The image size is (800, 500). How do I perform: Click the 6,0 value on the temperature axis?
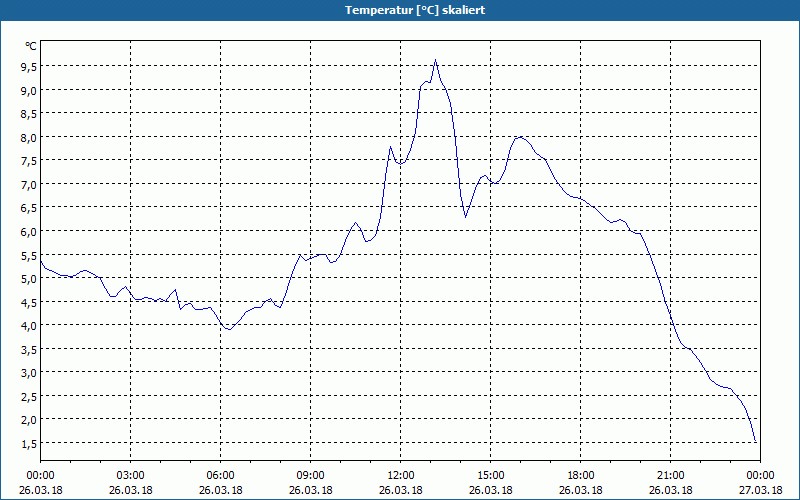click(x=28, y=232)
